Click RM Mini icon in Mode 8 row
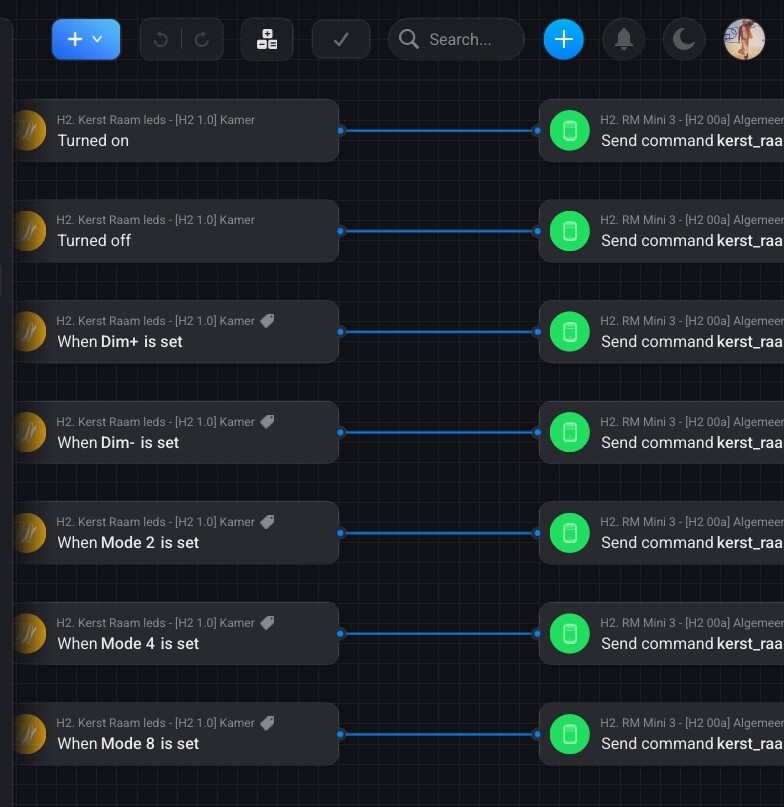Image resolution: width=784 pixels, height=807 pixels. (569, 734)
